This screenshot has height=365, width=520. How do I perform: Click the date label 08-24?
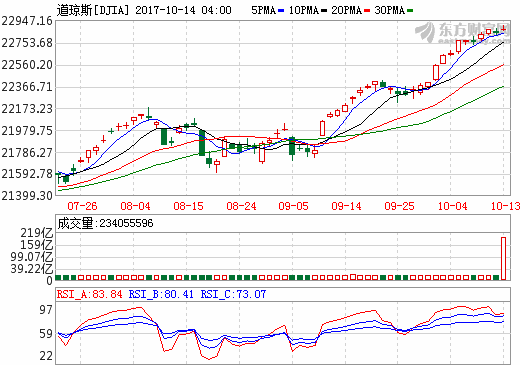point(241,206)
